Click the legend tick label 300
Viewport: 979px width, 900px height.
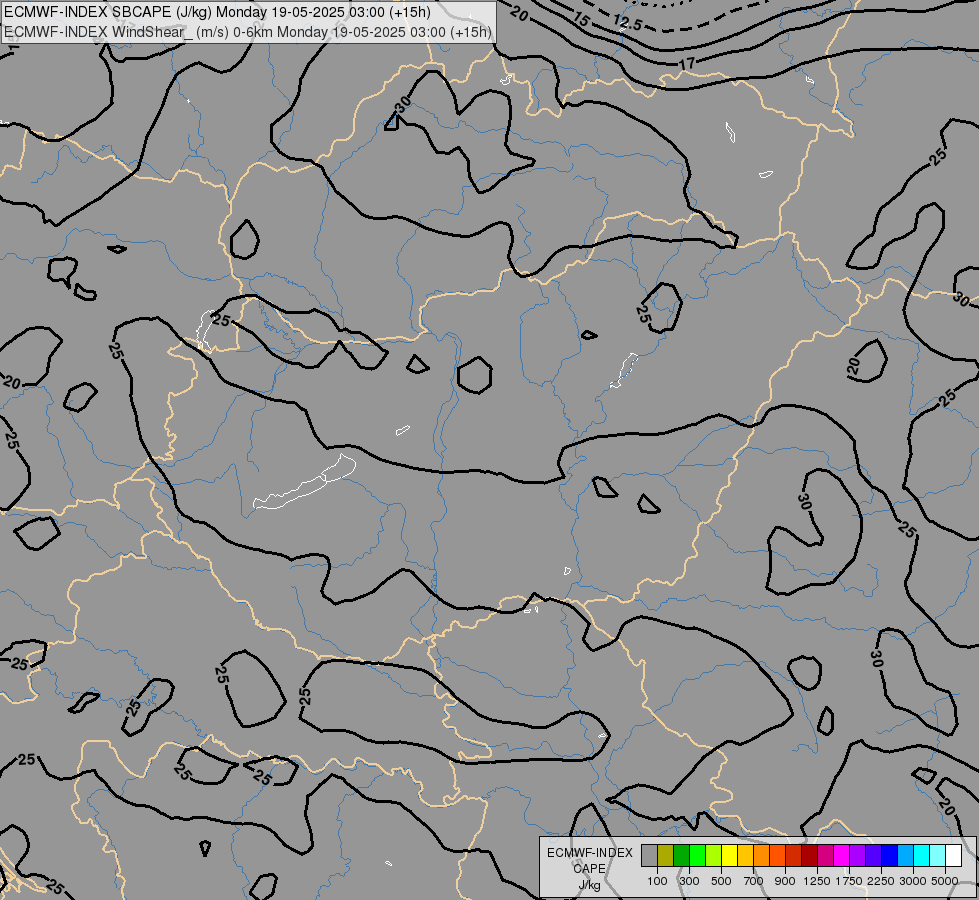[689, 881]
